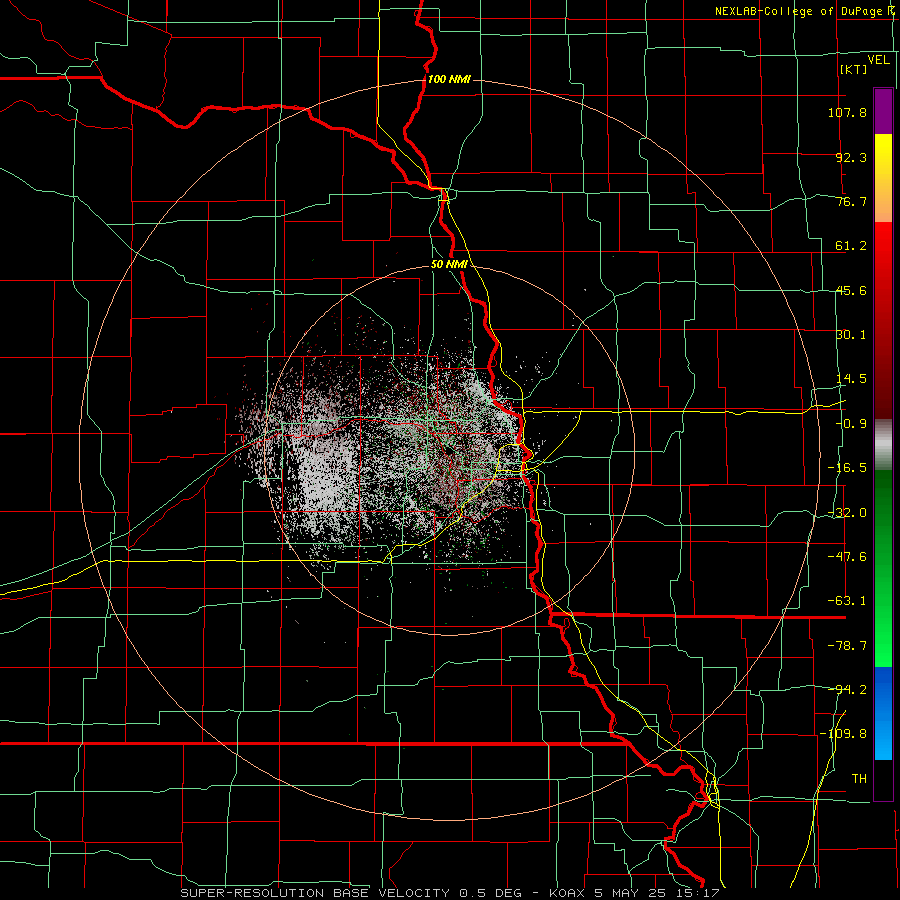
Task: Select the -78.7 velocity scale value
Action: 847,646
